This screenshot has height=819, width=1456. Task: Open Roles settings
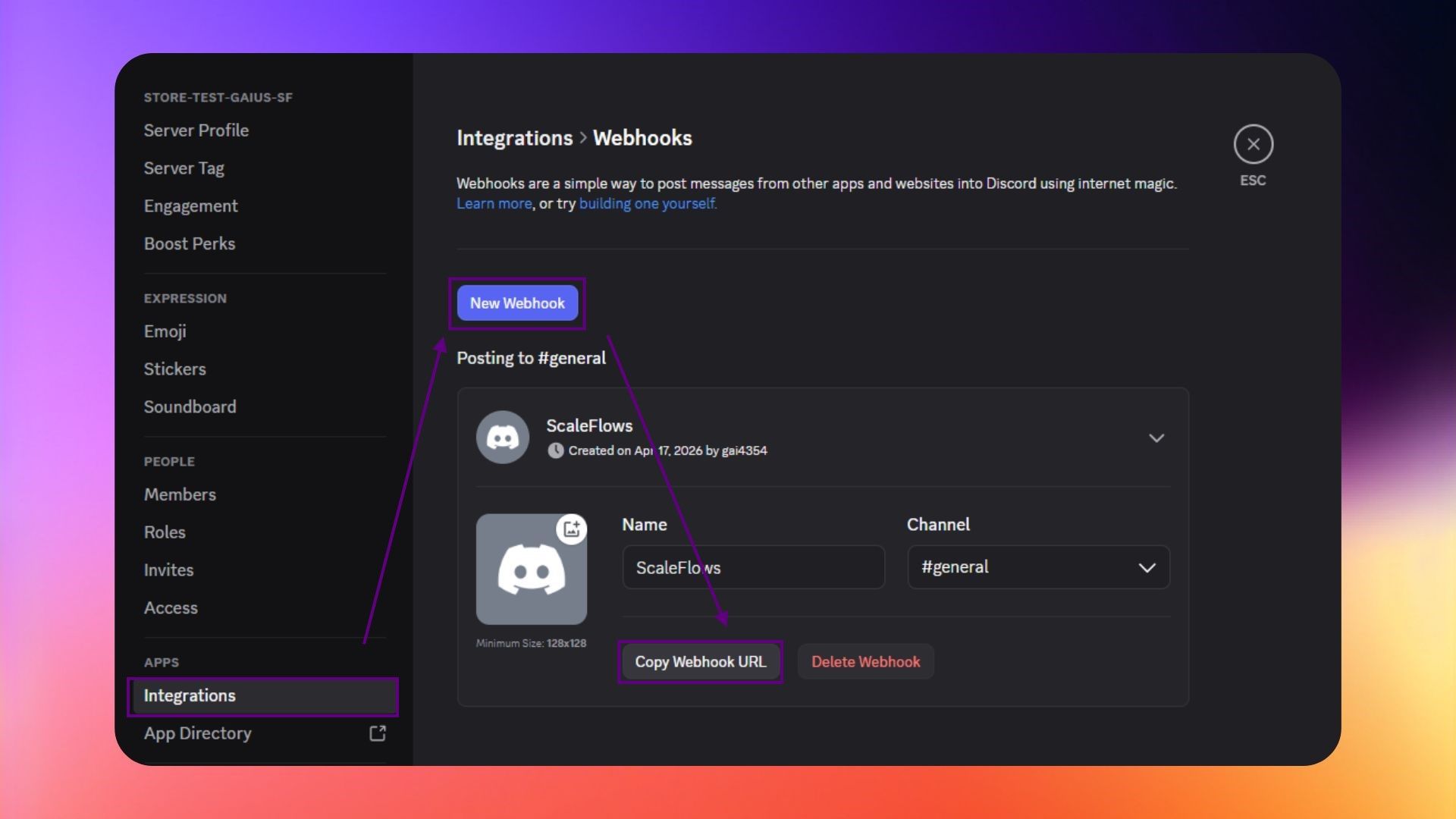tap(165, 532)
